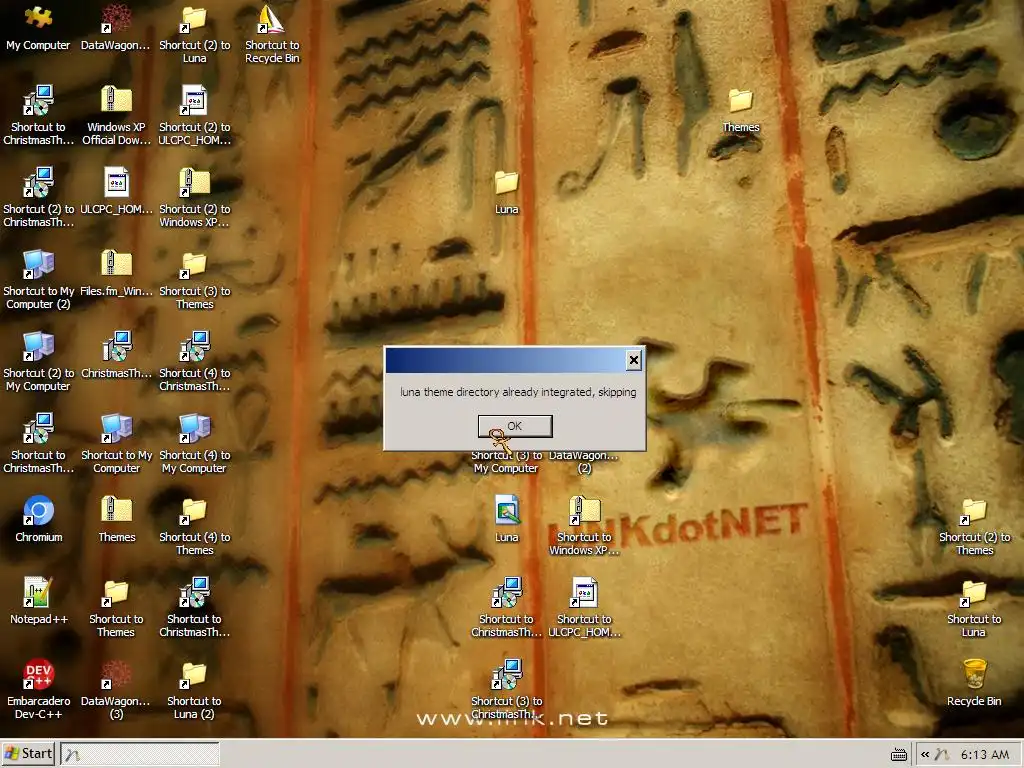The height and width of the screenshot is (768, 1024).
Task: Select Shortcut (4) to Themes folder
Action: pyautogui.click(x=195, y=526)
